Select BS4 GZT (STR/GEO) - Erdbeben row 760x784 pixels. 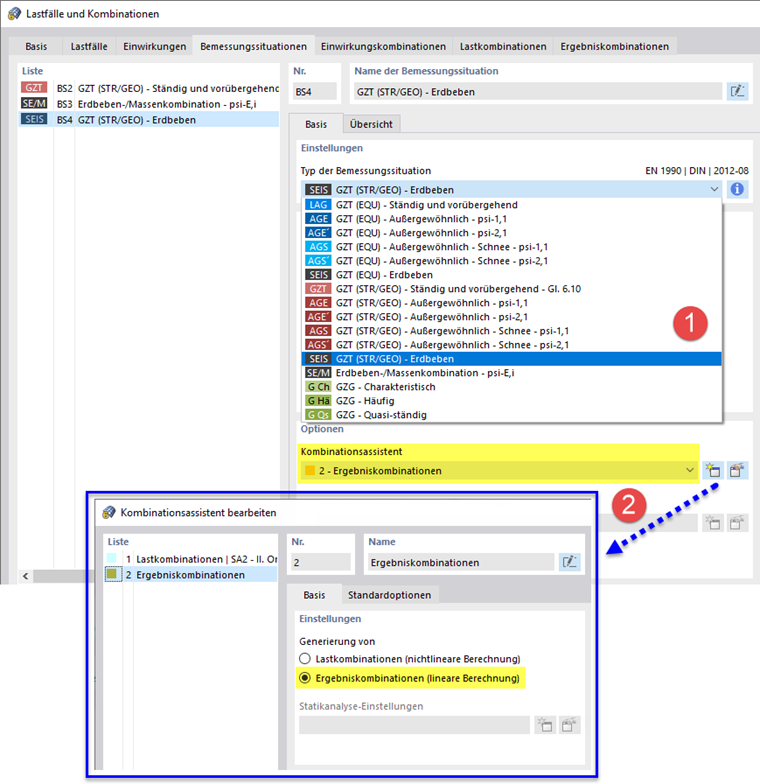coord(149,120)
